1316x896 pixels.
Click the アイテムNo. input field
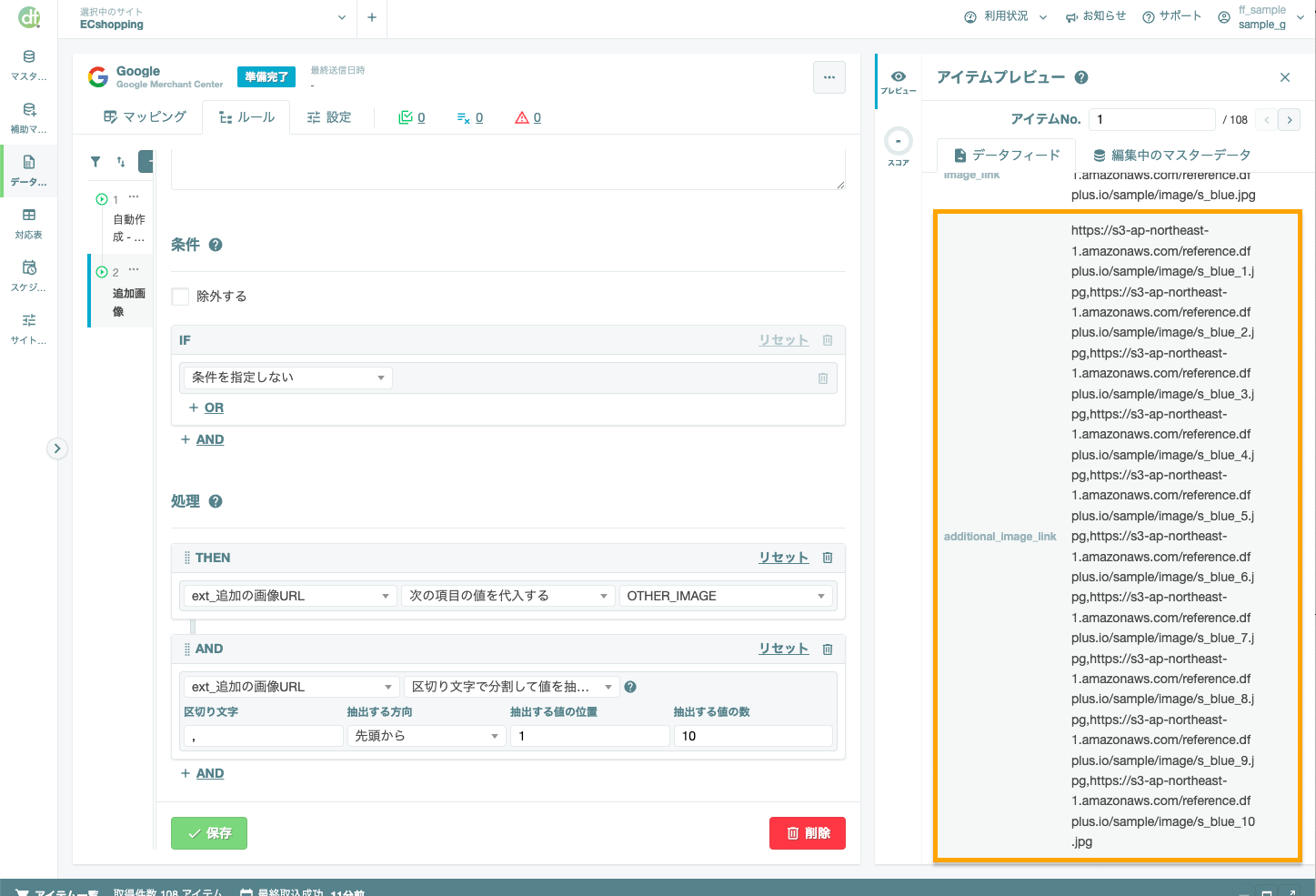point(1152,119)
